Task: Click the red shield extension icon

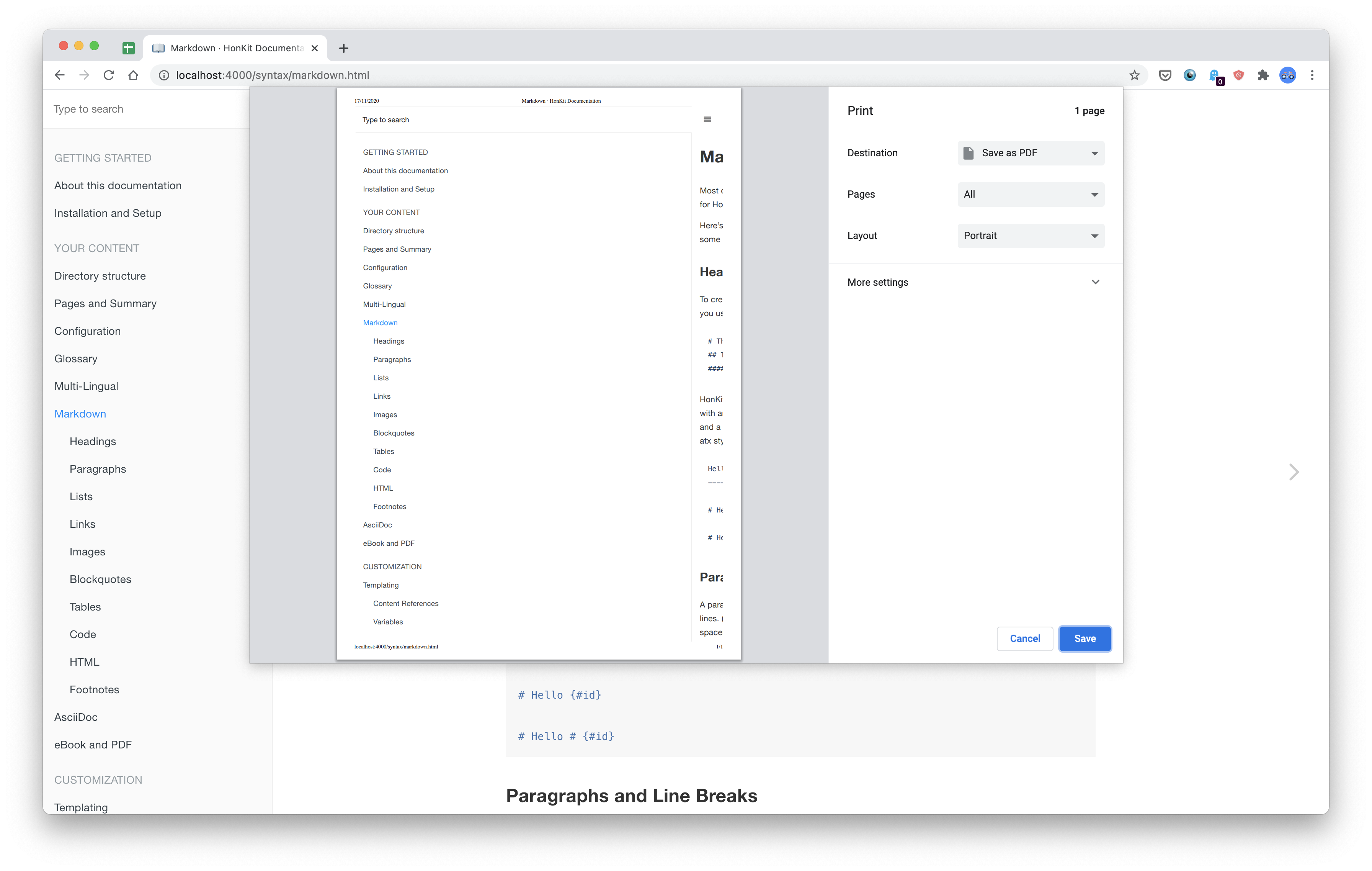Action: [1238, 75]
